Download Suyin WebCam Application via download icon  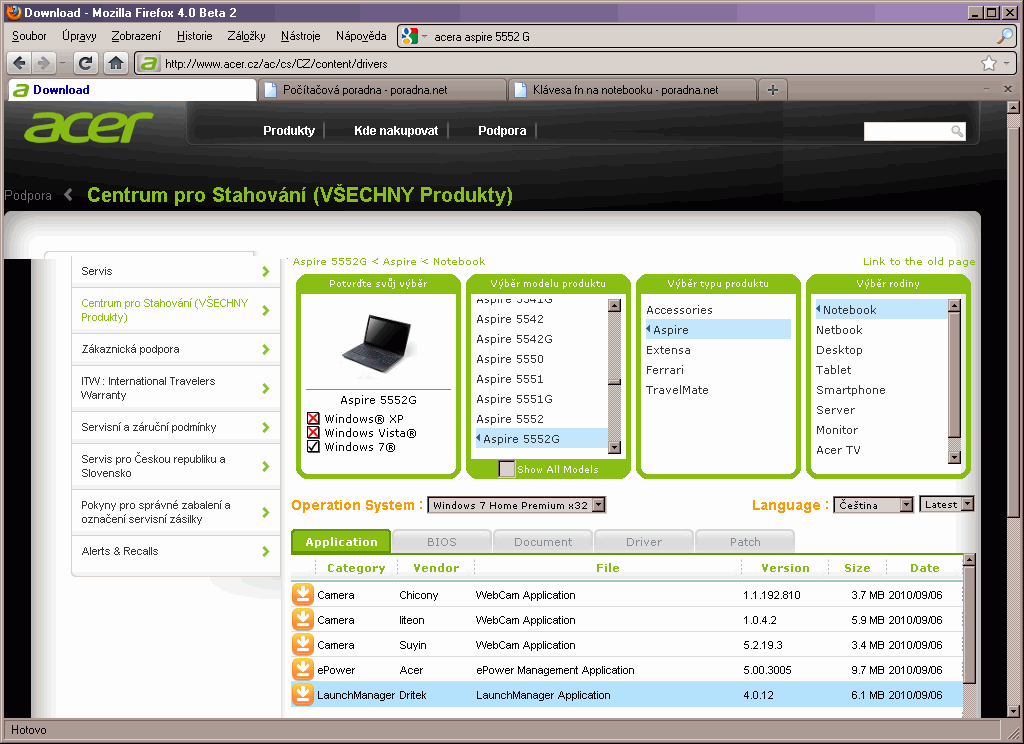(302, 644)
